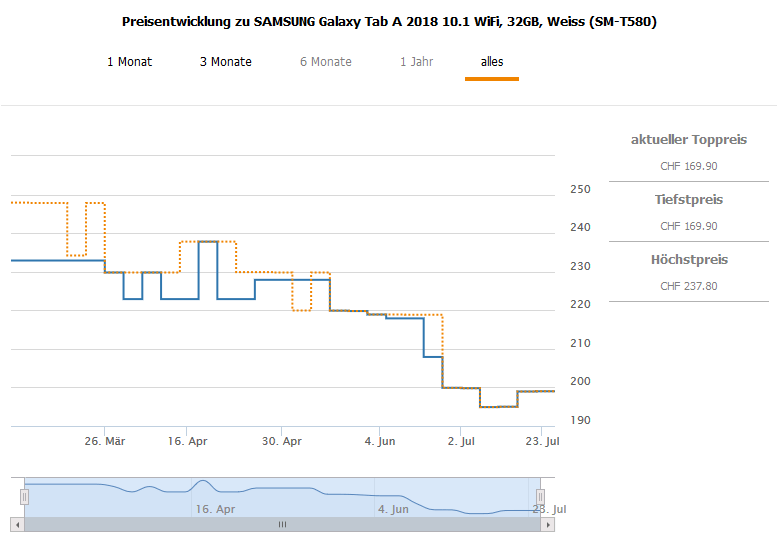Click the scrollbar's right arrow
The image size is (777, 539).
point(548,524)
